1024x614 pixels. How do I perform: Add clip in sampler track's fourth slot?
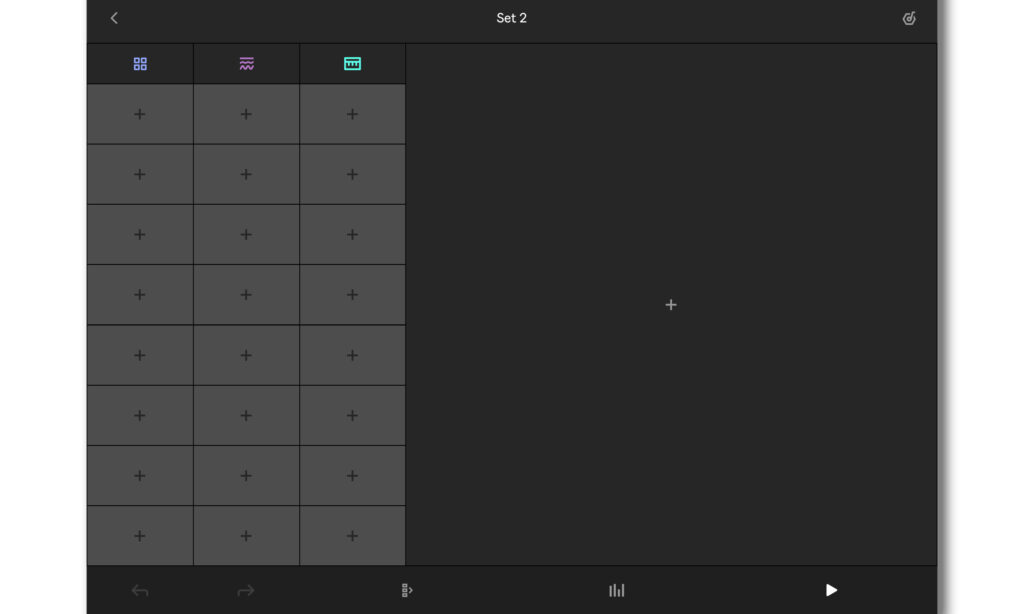[x=246, y=295]
